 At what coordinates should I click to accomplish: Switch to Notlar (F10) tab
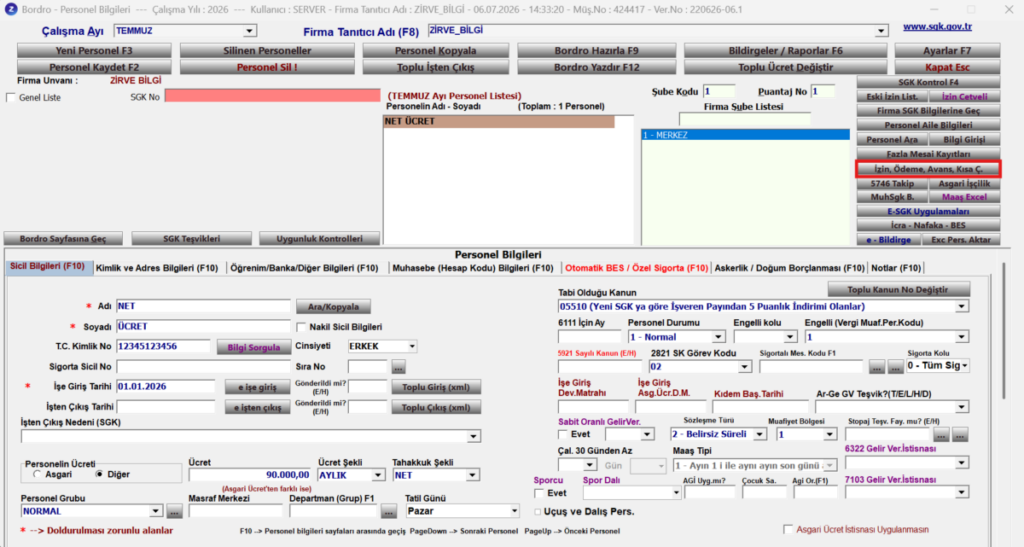point(896,268)
